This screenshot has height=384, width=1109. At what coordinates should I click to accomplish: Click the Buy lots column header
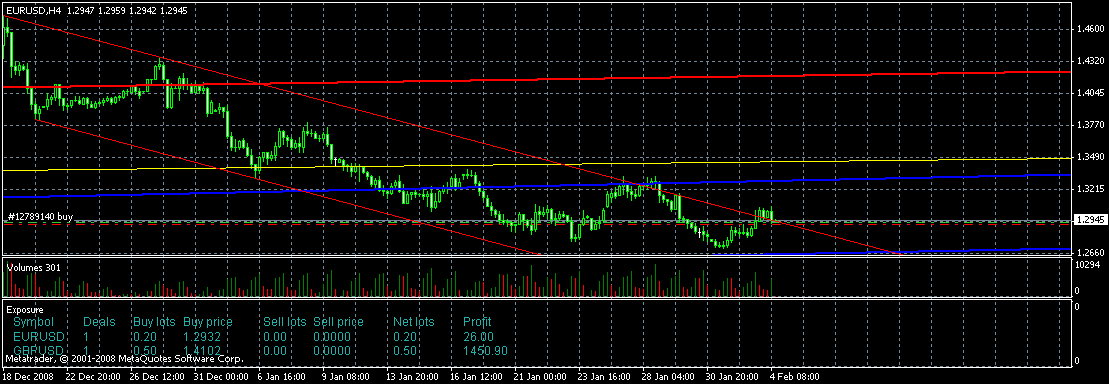tap(154, 322)
